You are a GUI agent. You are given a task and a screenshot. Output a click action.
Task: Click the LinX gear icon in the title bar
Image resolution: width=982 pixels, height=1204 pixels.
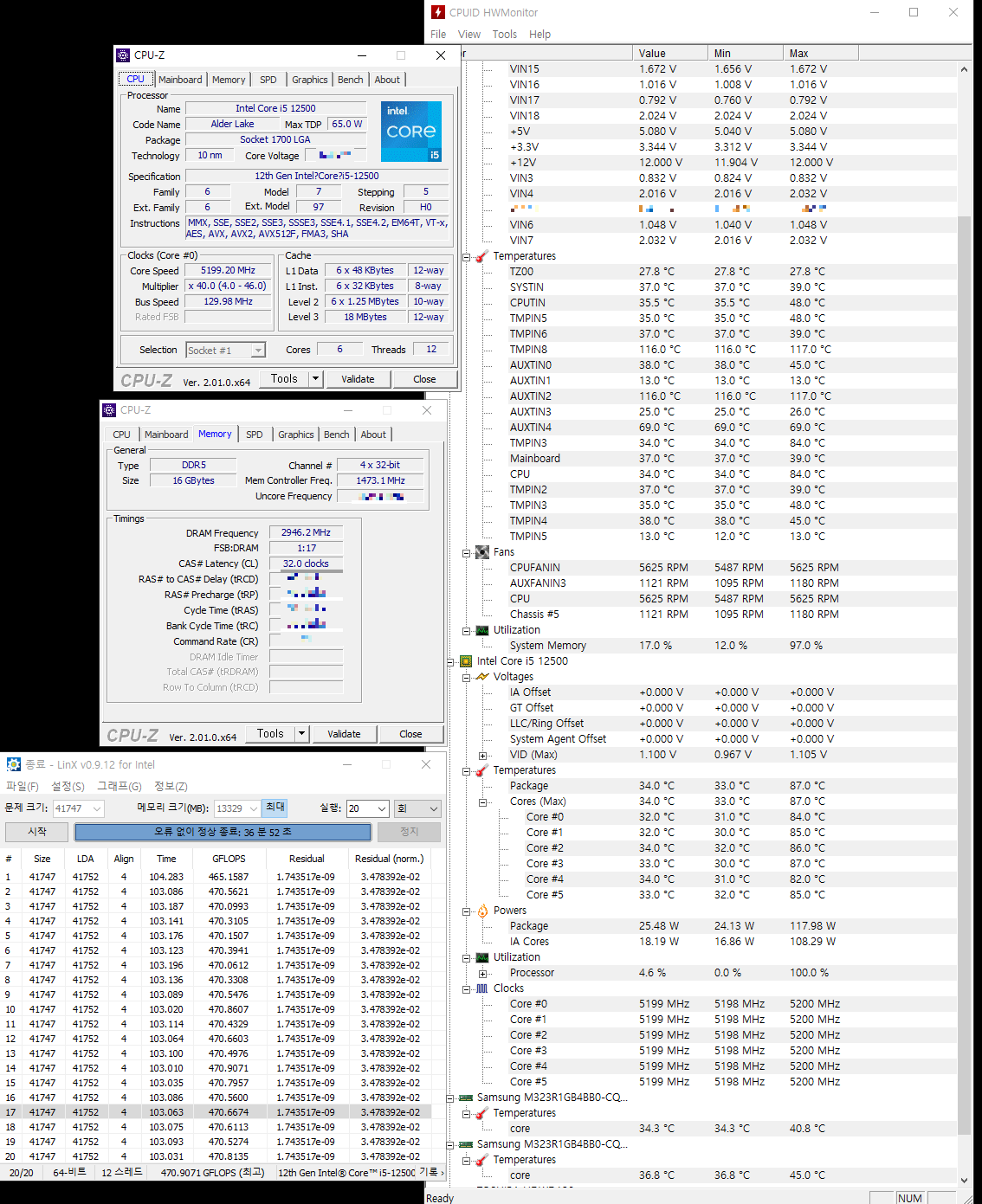coord(14,764)
